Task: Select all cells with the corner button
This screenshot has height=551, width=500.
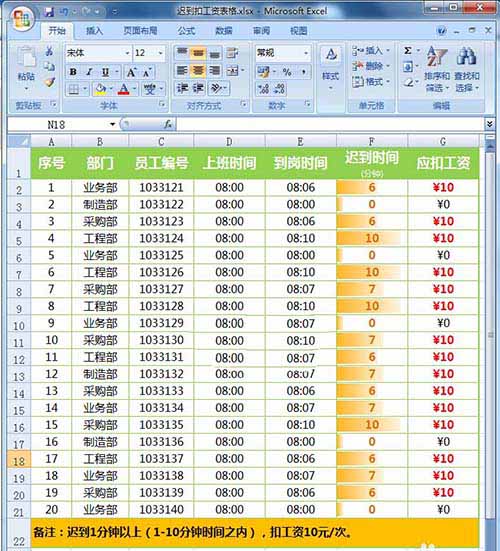Action: 19,142
